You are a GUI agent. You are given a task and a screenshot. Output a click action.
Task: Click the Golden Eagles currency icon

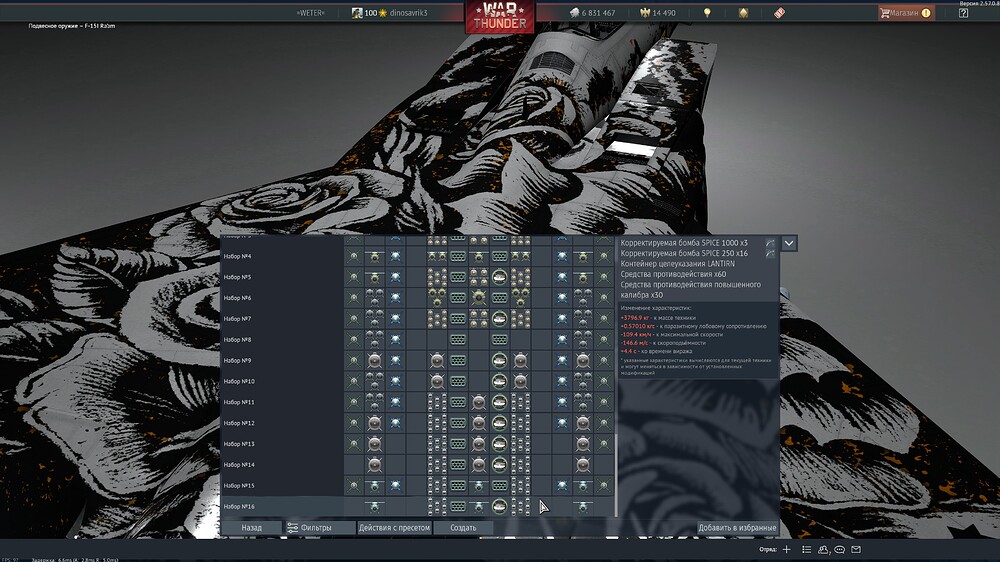pos(645,13)
